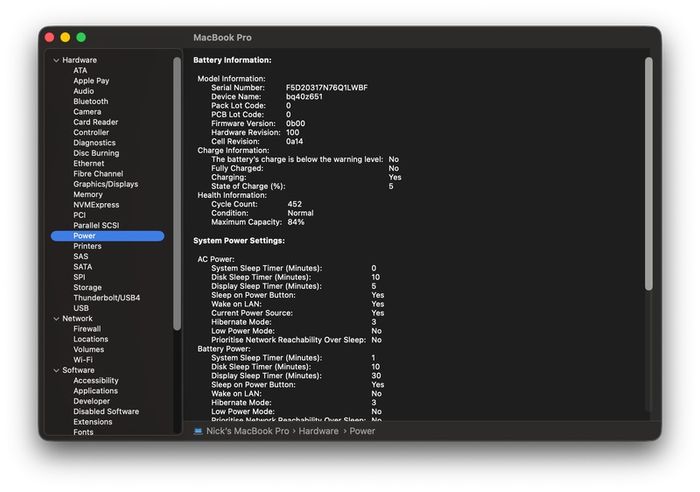Collapse the Software section chevron
The height and width of the screenshot is (492, 700).
pos(56,371)
